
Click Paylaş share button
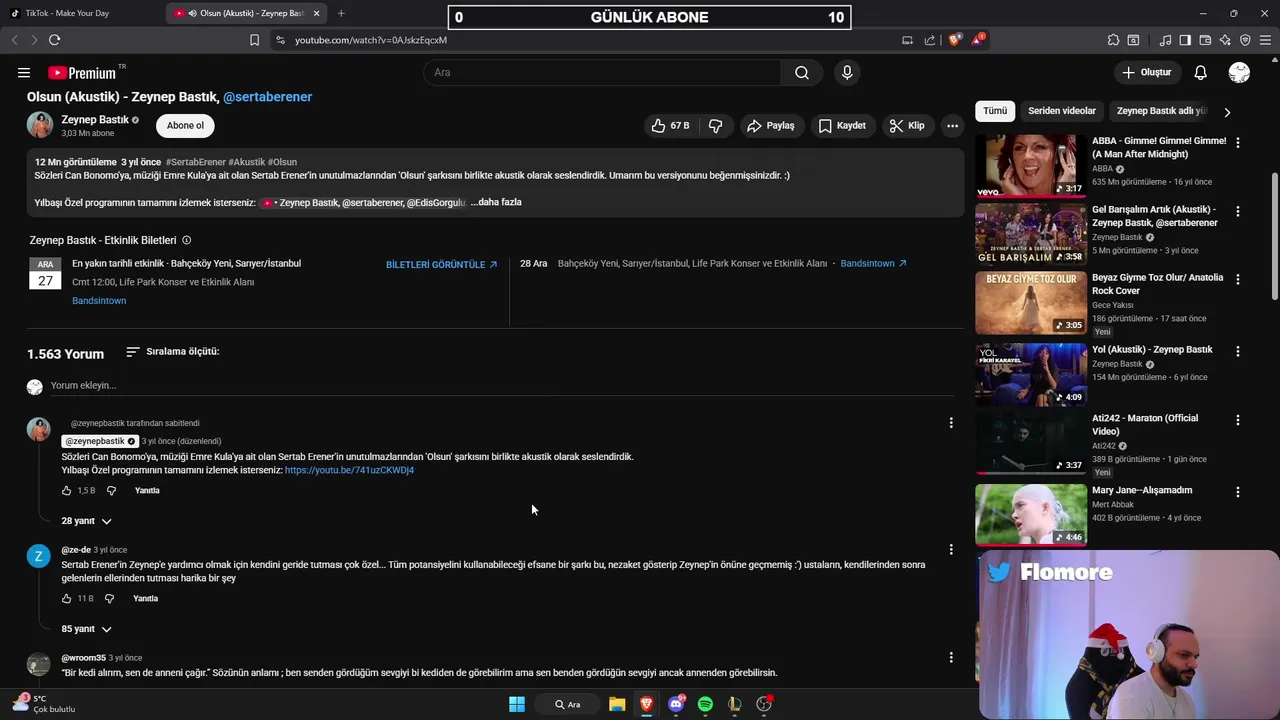[771, 126]
